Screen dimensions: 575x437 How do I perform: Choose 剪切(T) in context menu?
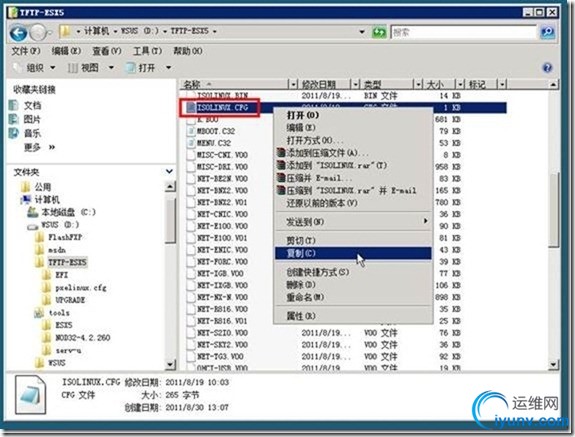pyautogui.click(x=353, y=240)
